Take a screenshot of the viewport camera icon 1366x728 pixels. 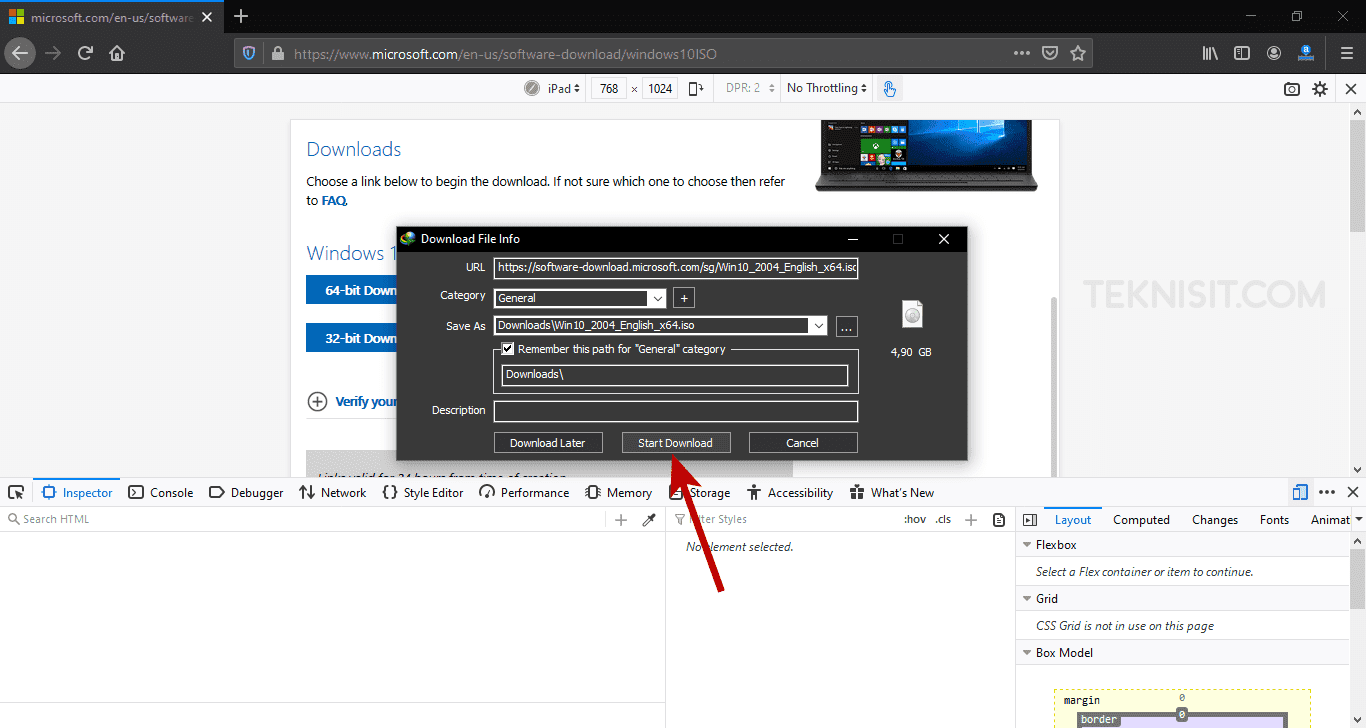click(1292, 89)
